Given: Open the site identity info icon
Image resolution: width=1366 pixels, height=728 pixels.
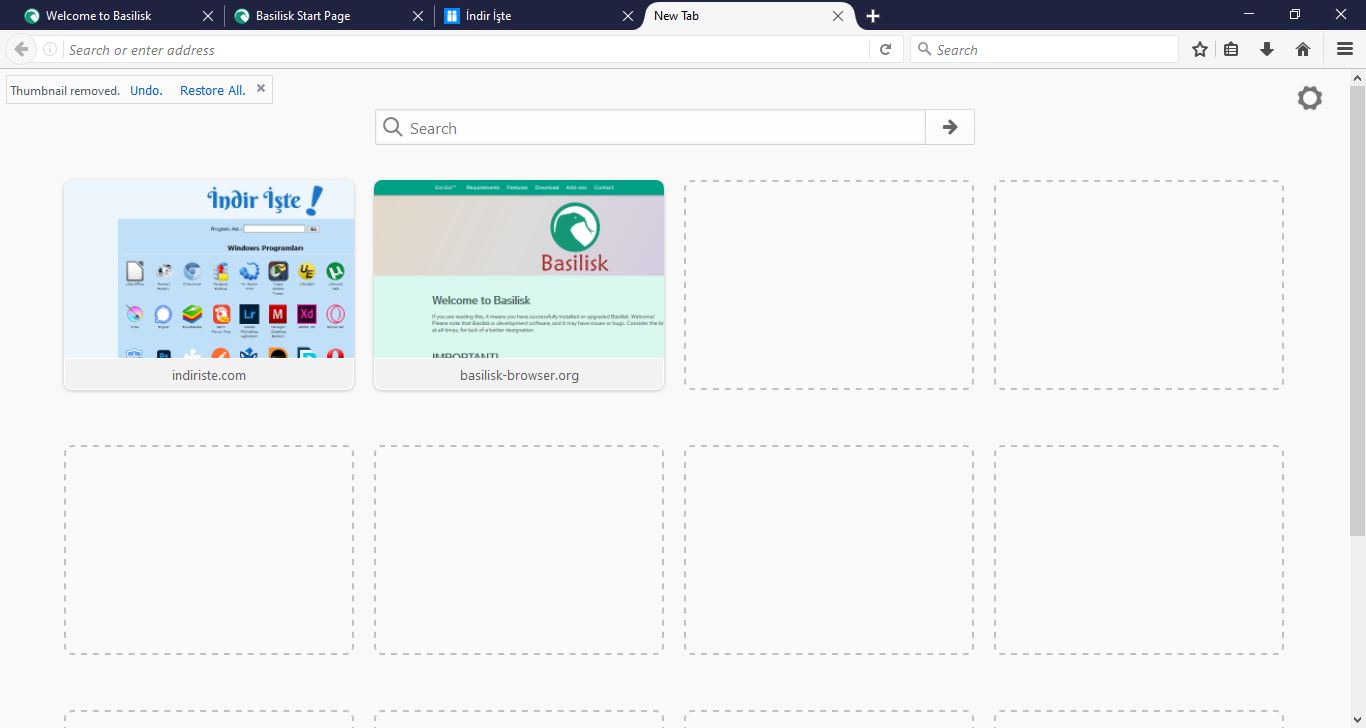Looking at the screenshot, I should (50, 49).
